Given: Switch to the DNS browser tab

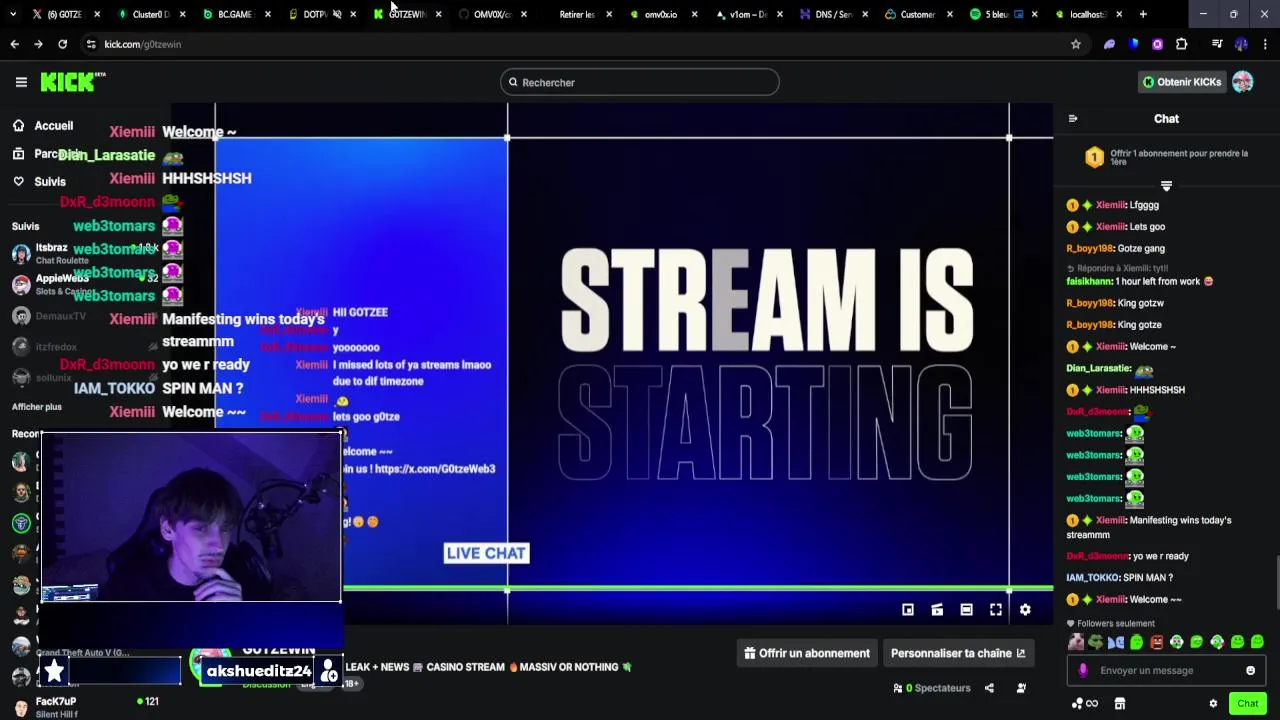Looking at the screenshot, I should pyautogui.click(x=832, y=14).
